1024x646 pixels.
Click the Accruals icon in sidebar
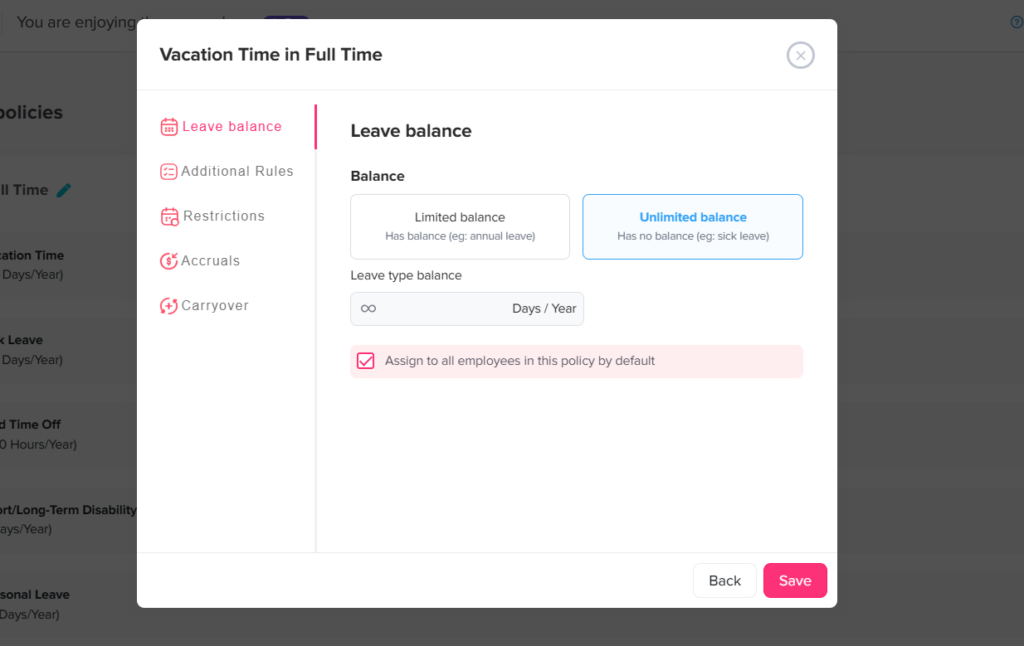pos(169,261)
